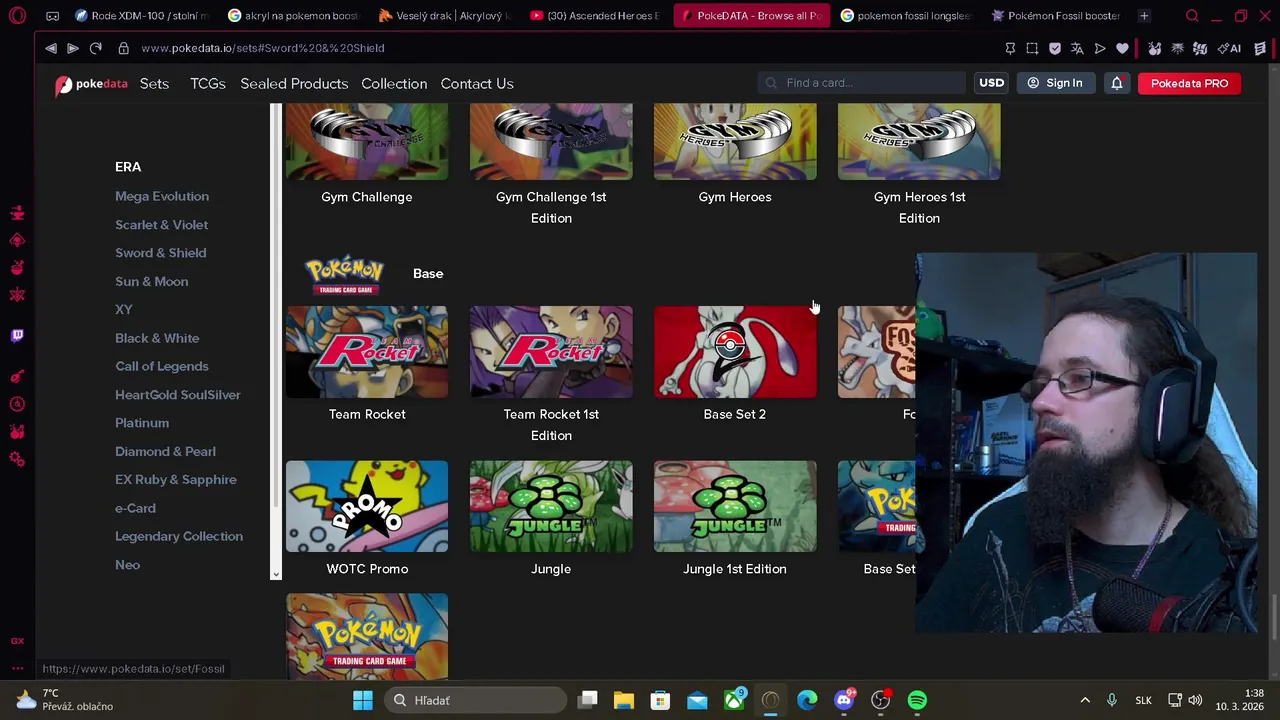
Task: Open the Windows Start menu
Action: coord(363,700)
